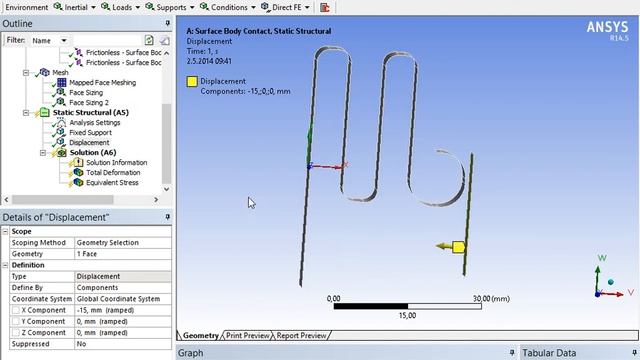The image size is (640, 360).
Task: Click the red icon after Direct FE
Action: pos(325,7)
